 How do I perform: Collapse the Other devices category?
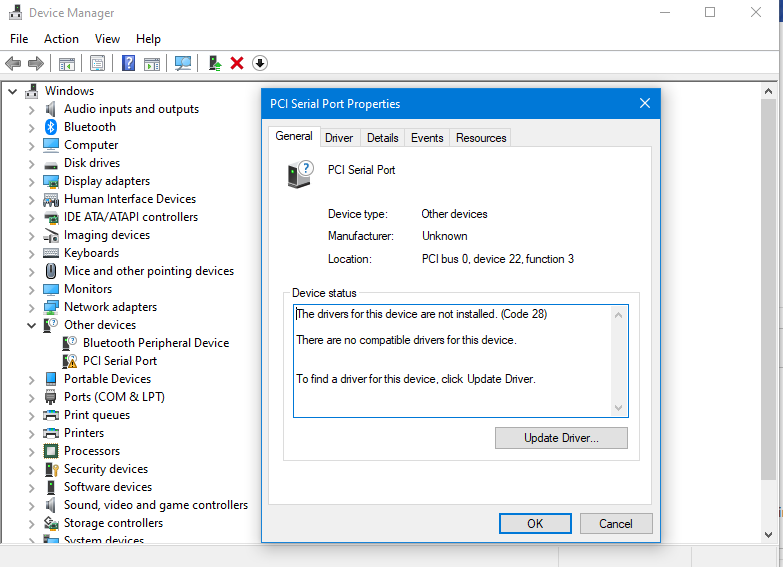[x=31, y=326]
